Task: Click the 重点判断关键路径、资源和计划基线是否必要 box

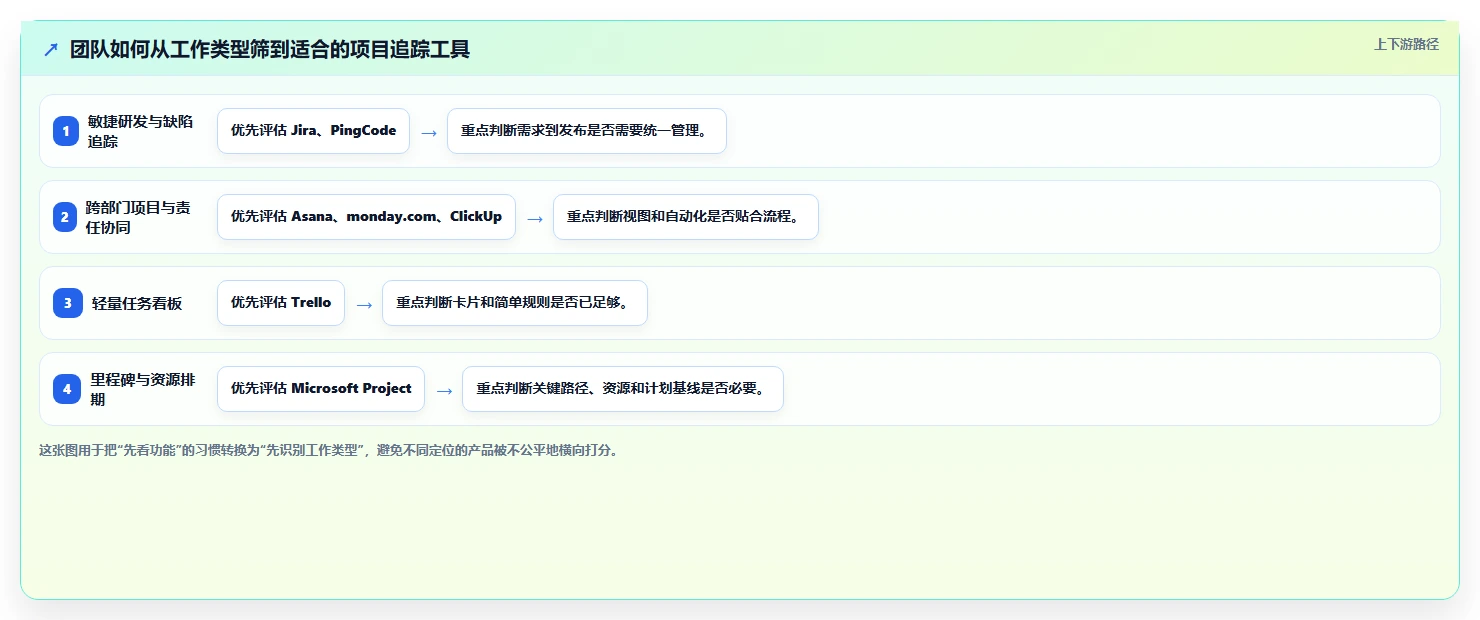Action: click(x=622, y=389)
